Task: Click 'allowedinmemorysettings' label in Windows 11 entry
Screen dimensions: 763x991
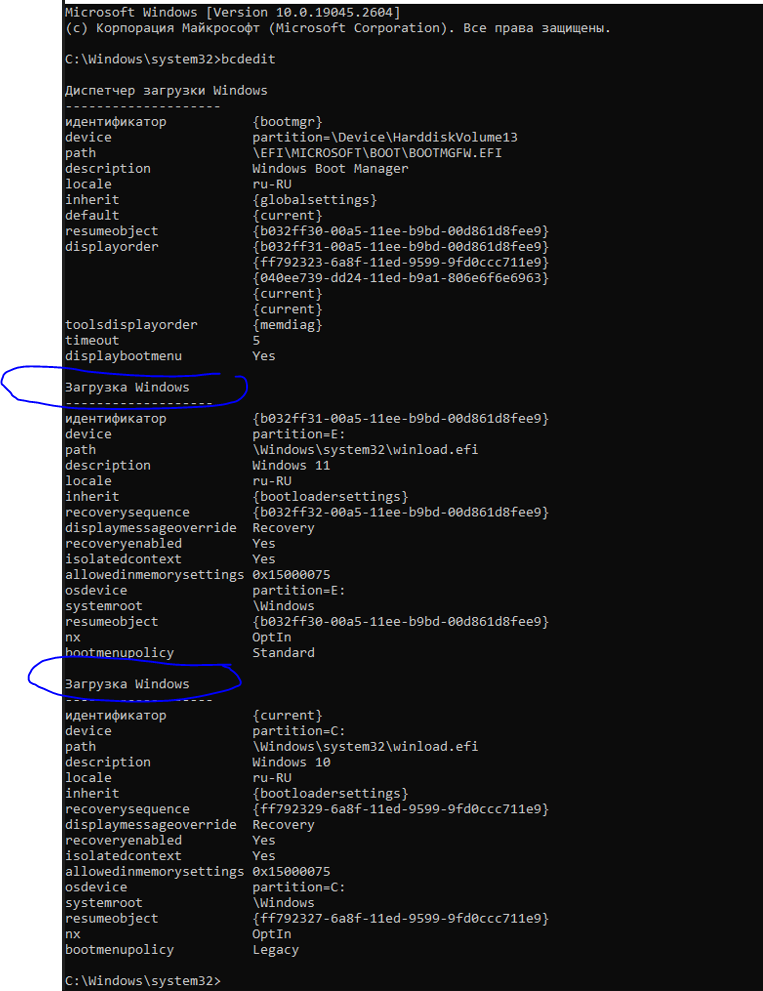Action: click(155, 575)
